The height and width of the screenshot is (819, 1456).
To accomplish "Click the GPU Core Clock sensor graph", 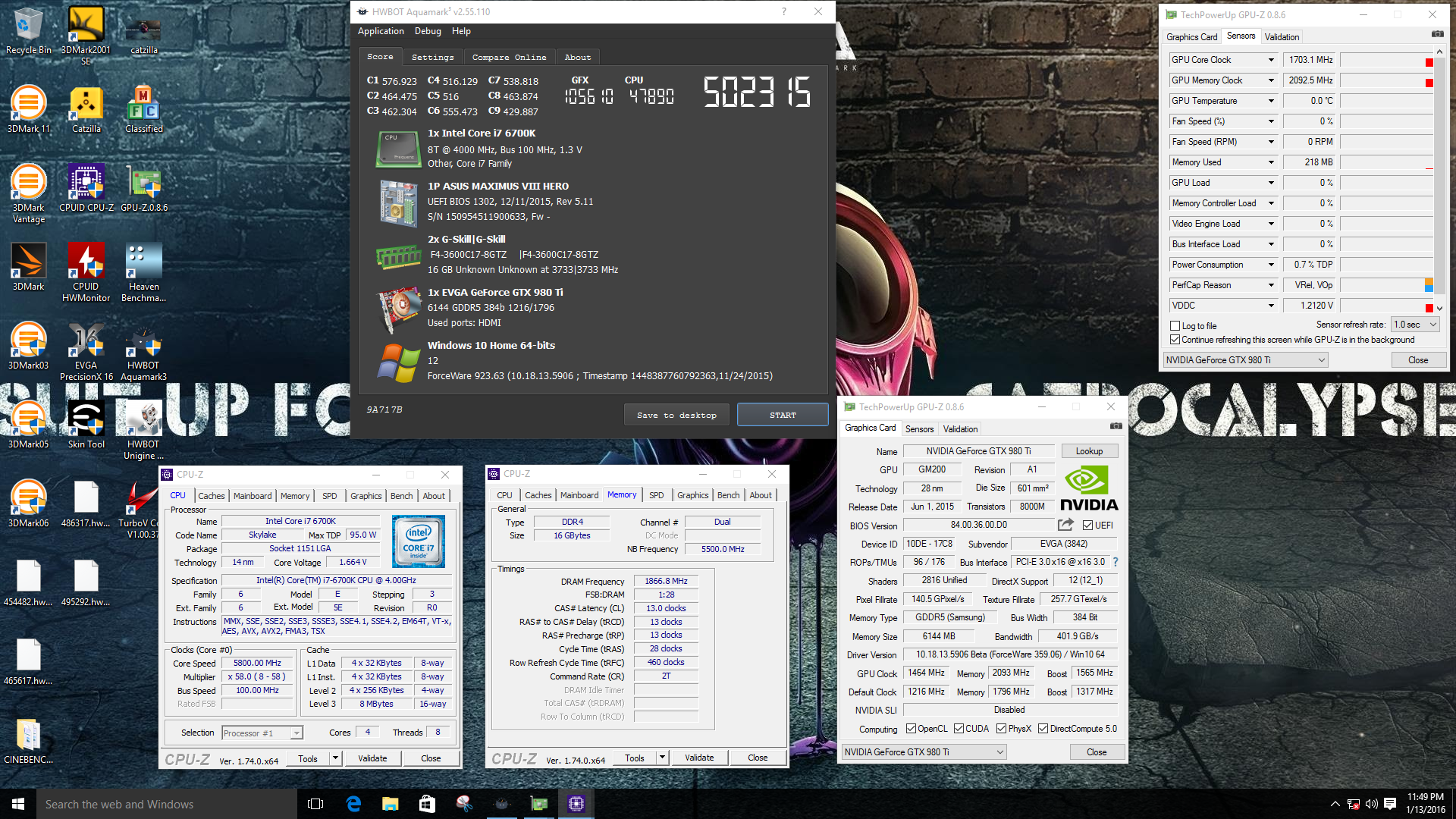I will [x=1386, y=60].
